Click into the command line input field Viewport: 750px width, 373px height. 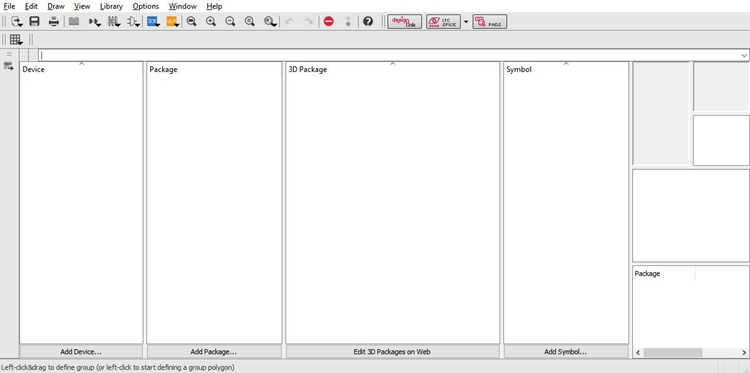[x=389, y=55]
